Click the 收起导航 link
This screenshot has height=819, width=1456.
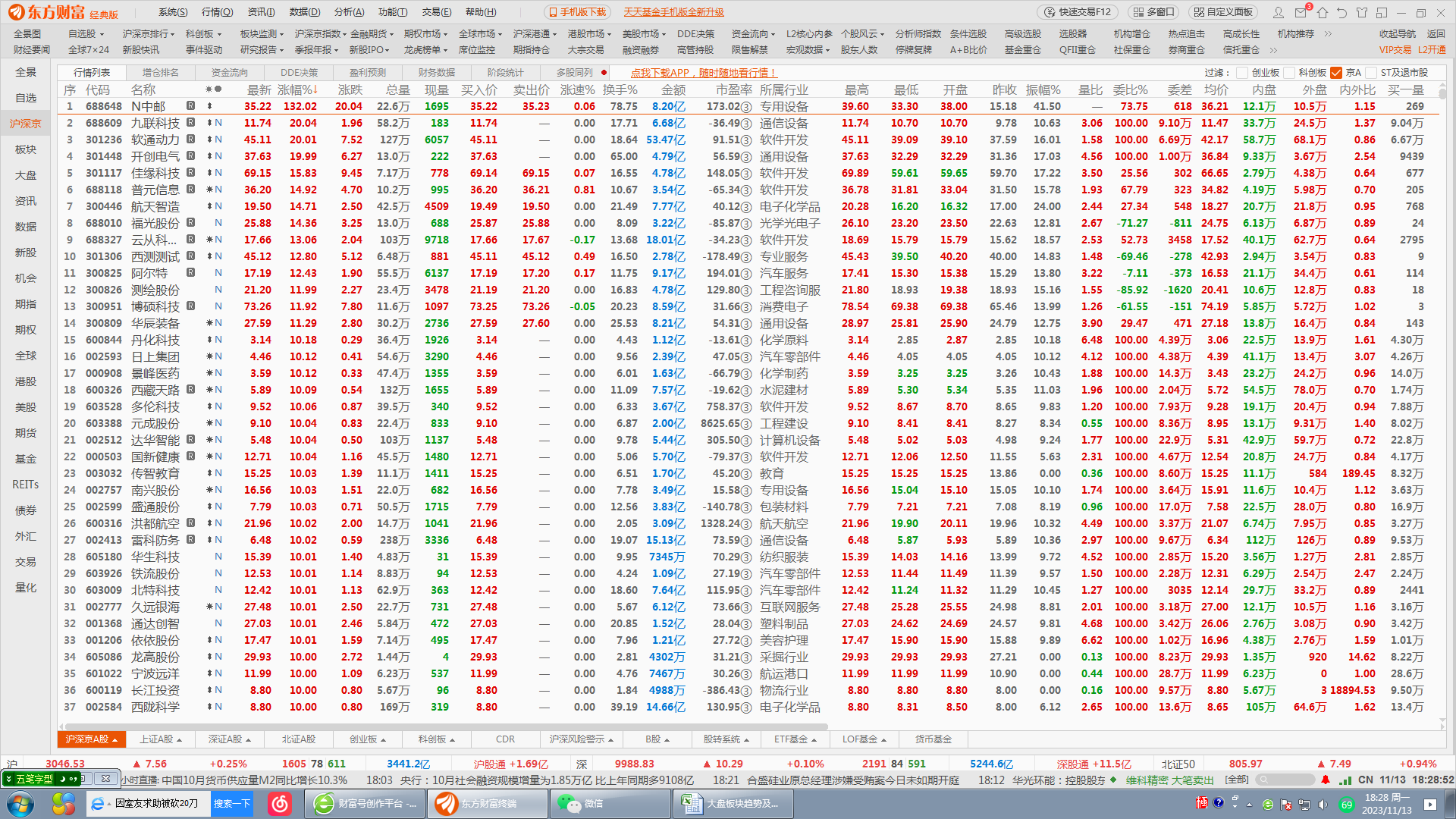(x=1398, y=34)
